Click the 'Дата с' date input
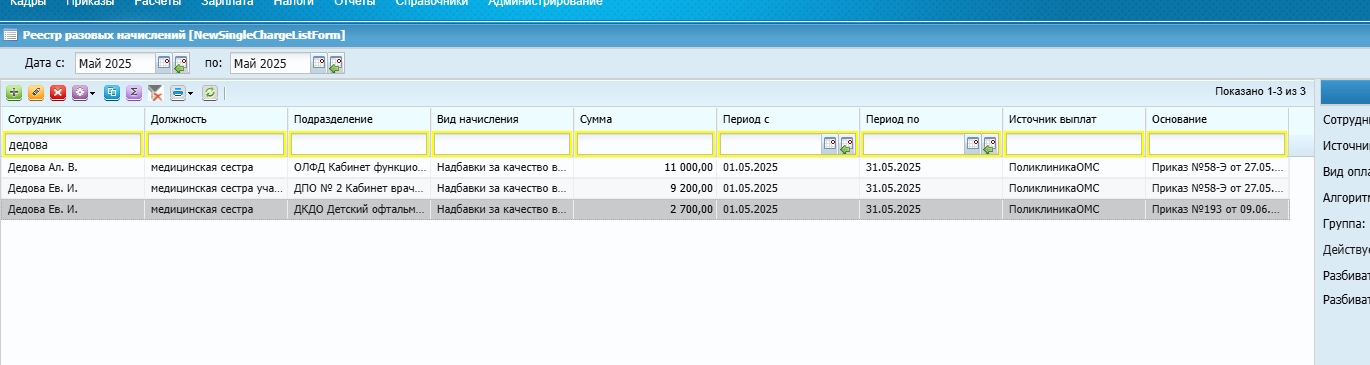 [x=116, y=63]
